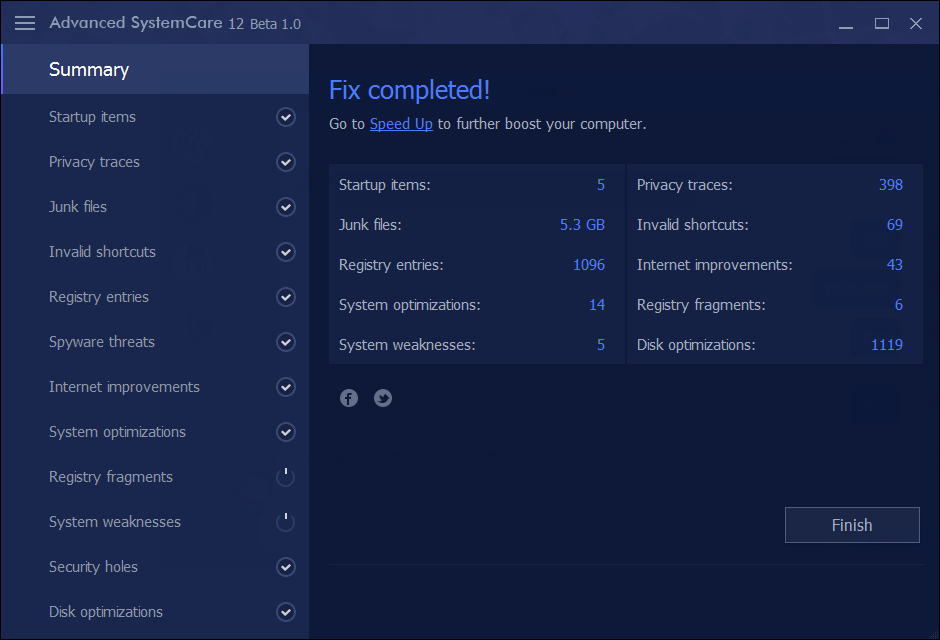This screenshot has width=940, height=640.
Task: Click the Invalid shortcuts checkmark icon
Action: [x=286, y=252]
